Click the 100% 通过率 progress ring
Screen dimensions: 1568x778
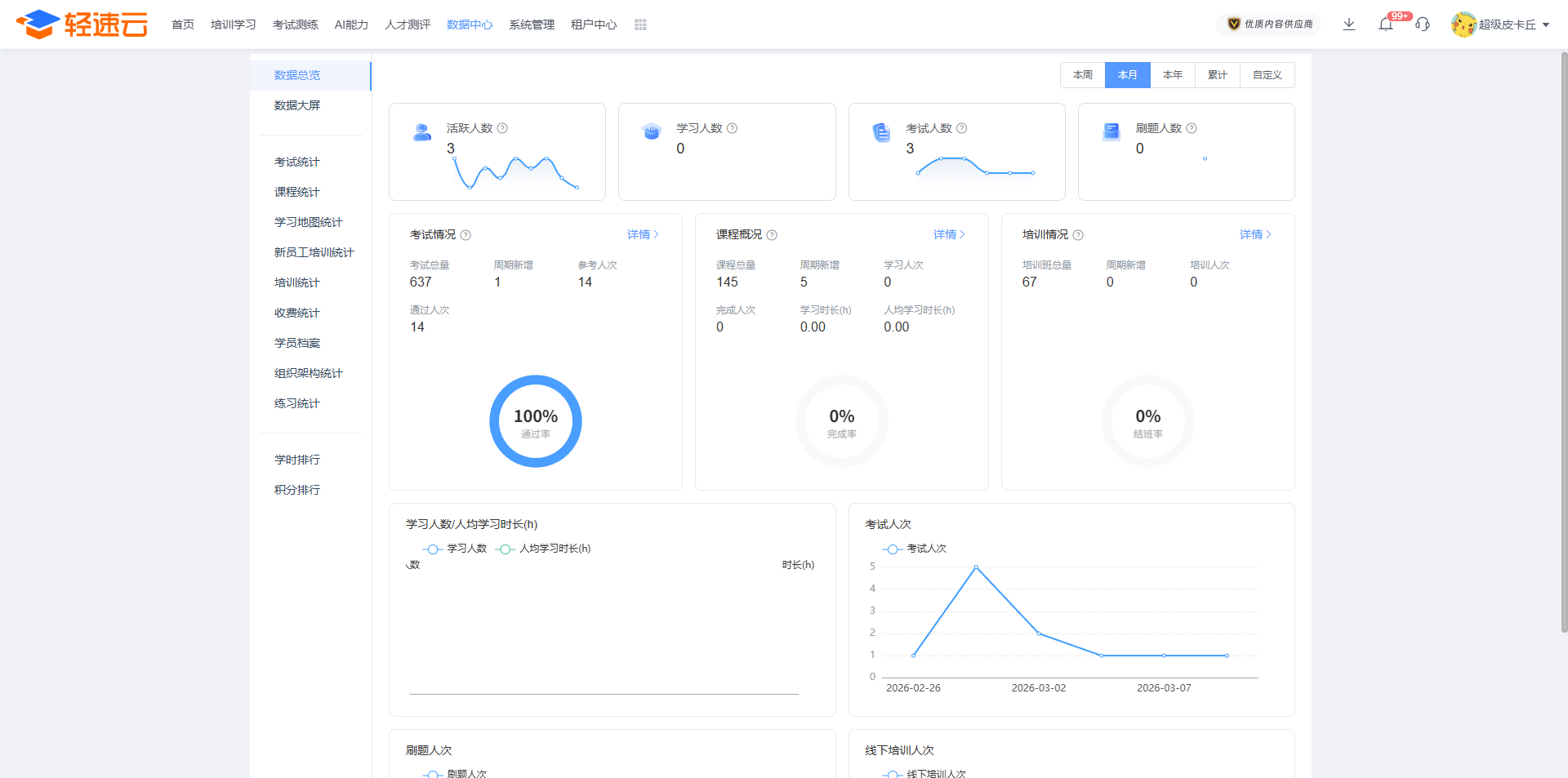point(536,421)
